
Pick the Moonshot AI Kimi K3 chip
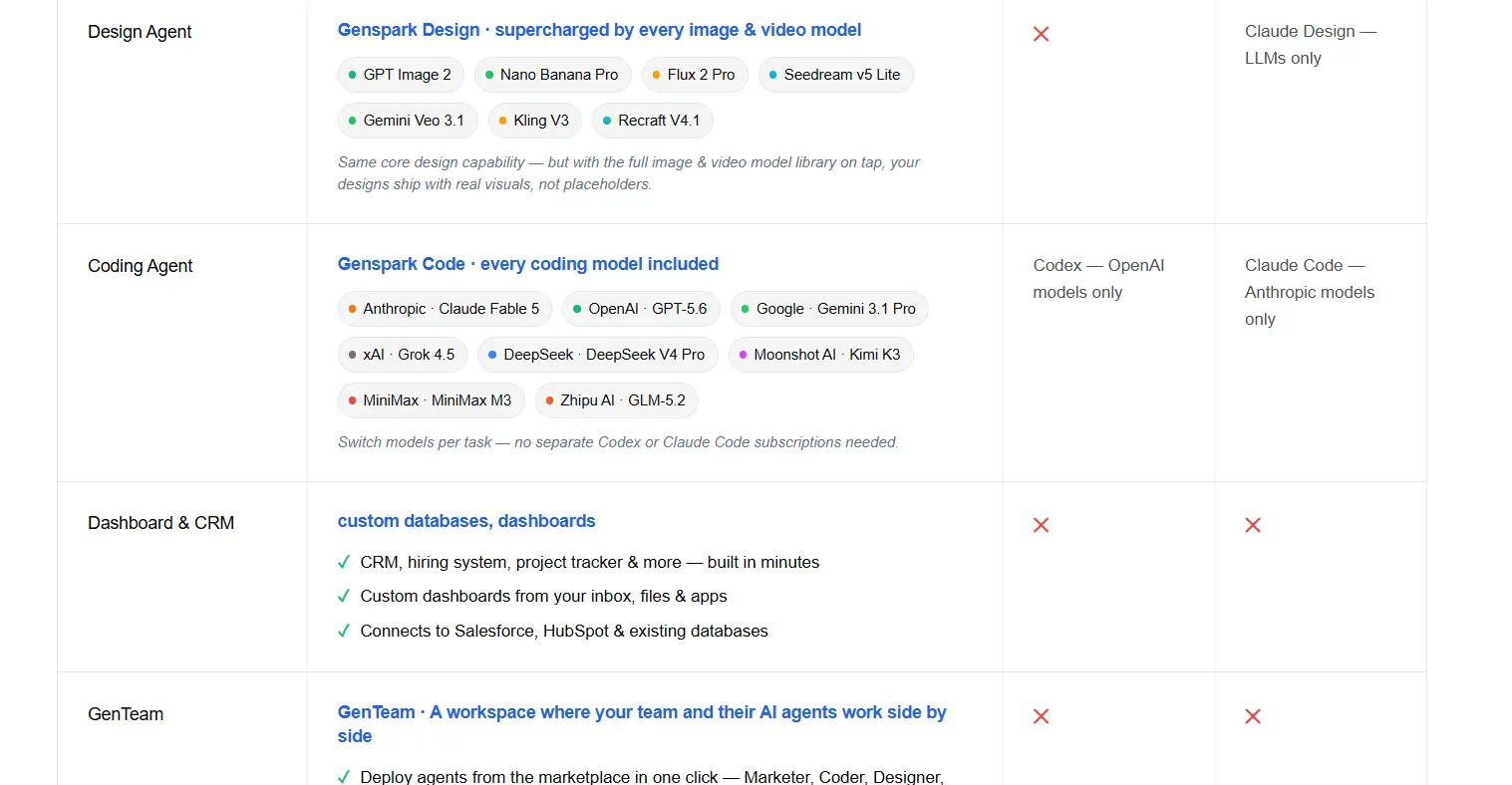coord(821,355)
